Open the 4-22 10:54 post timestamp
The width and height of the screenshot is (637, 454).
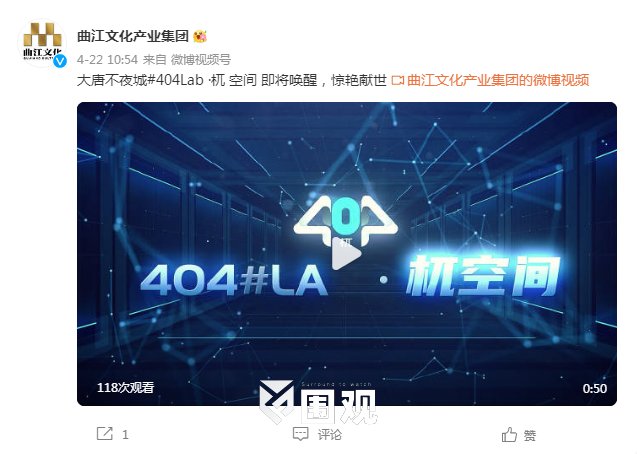click(107, 60)
